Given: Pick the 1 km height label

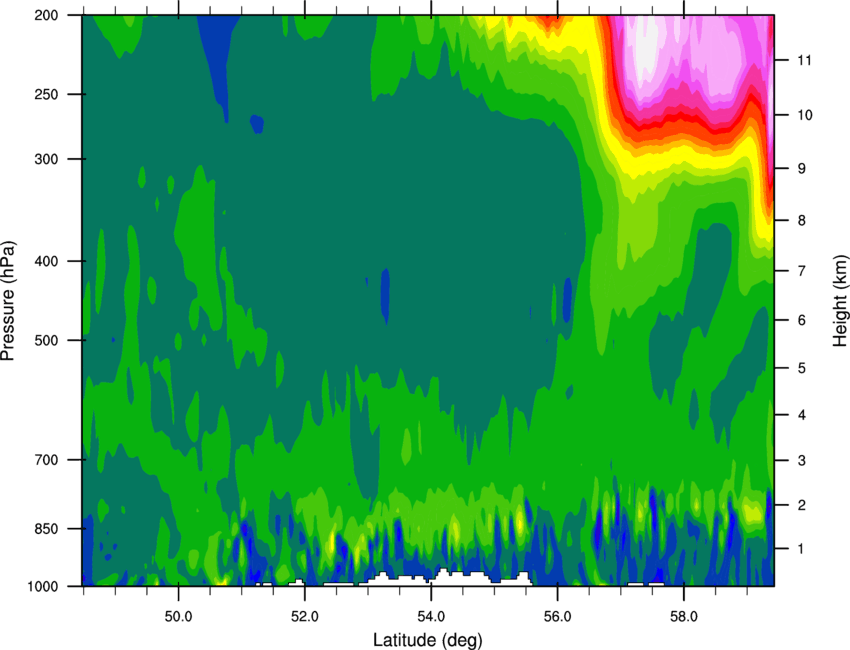Looking at the screenshot, I should [802, 549].
